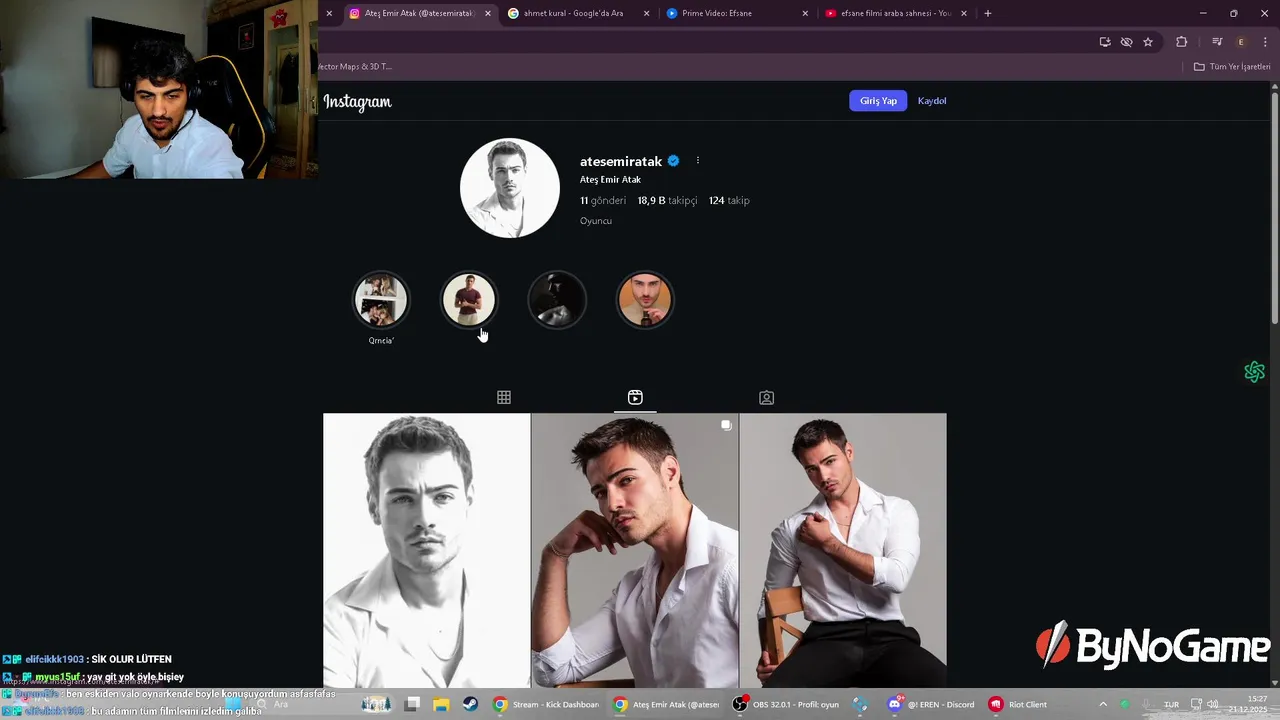The height and width of the screenshot is (720, 1280).
Task: Open the three-dot profile options menu
Action: point(698,161)
